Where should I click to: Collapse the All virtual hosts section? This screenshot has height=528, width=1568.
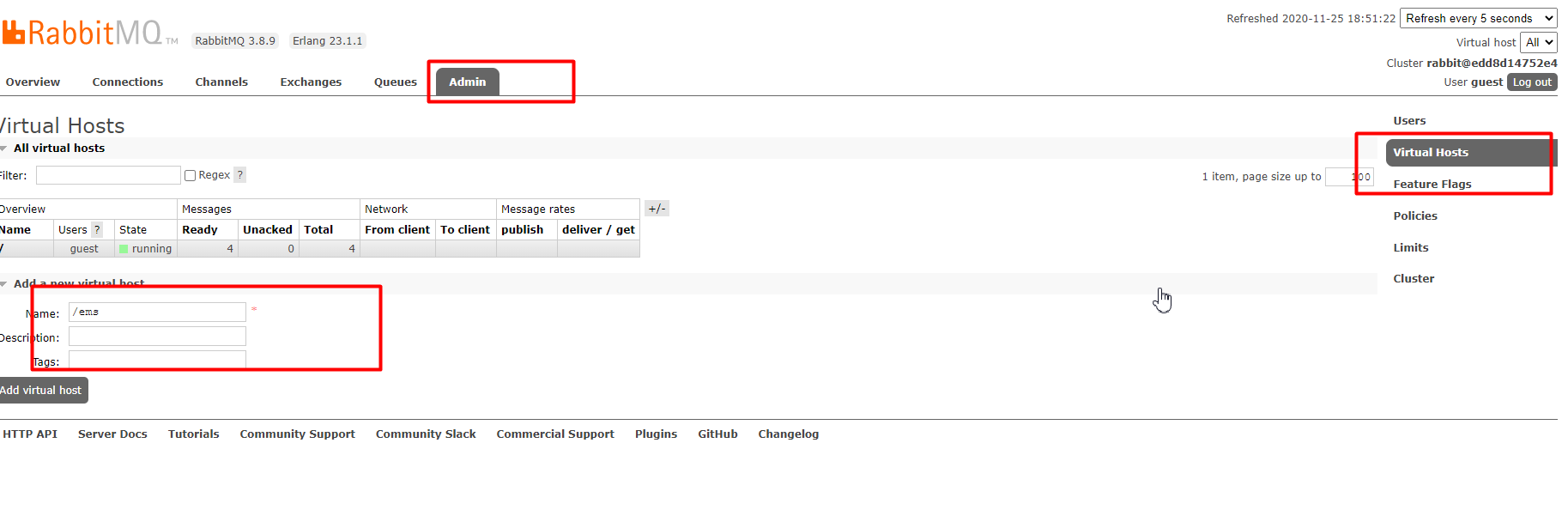pos(58,149)
